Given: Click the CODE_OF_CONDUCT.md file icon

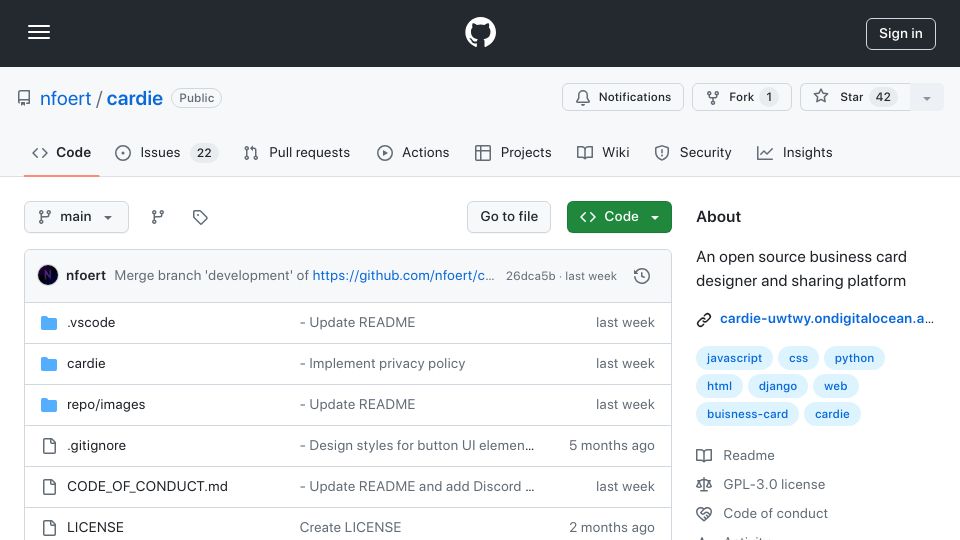Looking at the screenshot, I should [50, 487].
